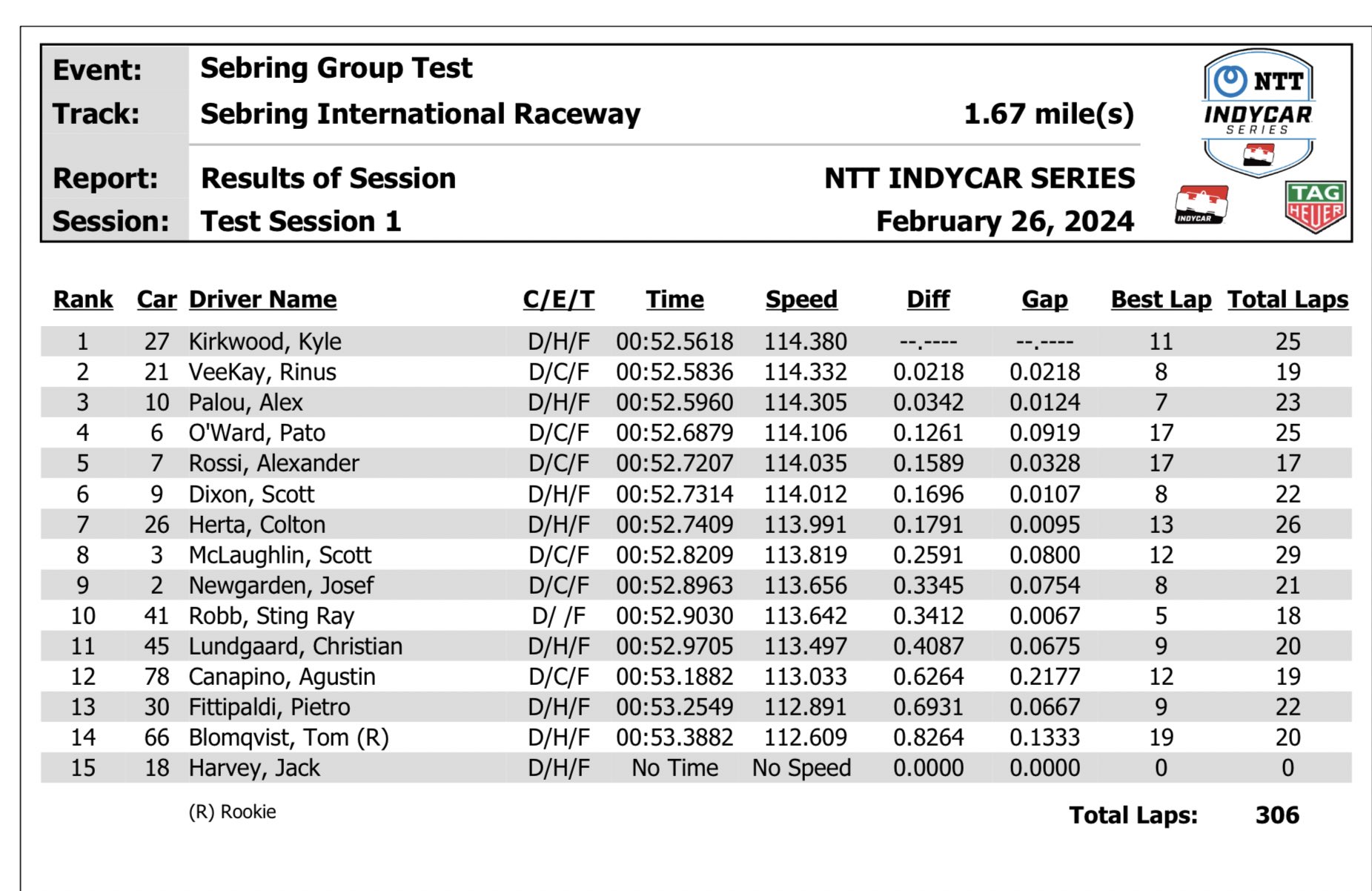Image resolution: width=1372 pixels, height=891 pixels.
Task: Click the Total Laps column header
Action: [x=1288, y=299]
